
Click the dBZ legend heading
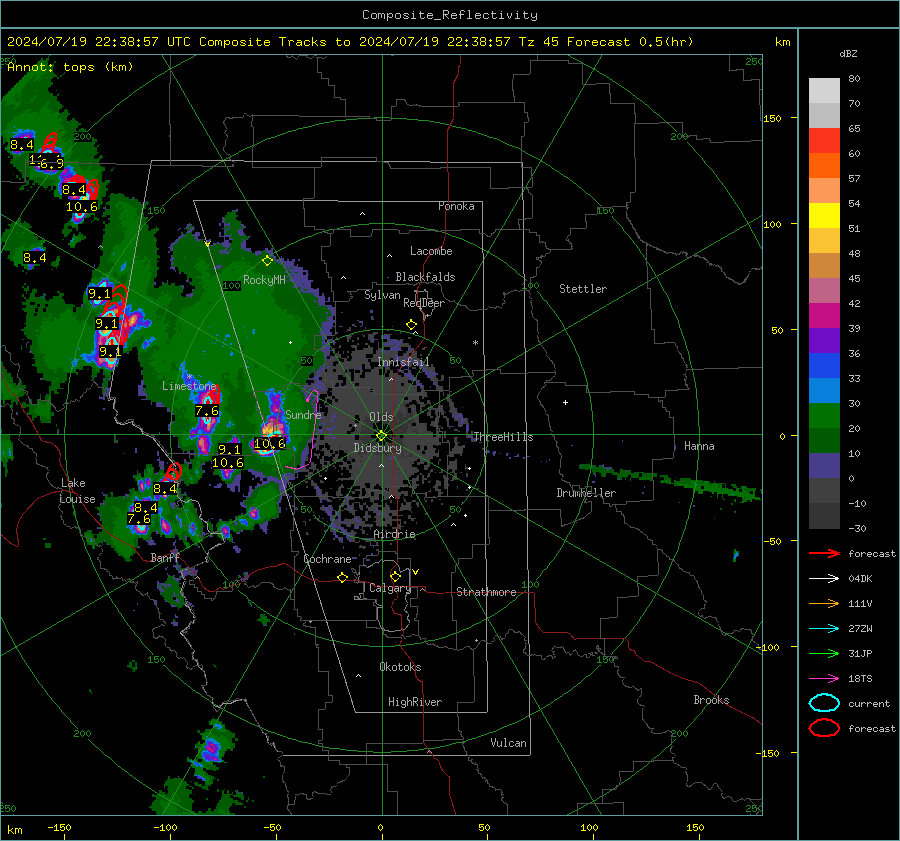coord(848,53)
